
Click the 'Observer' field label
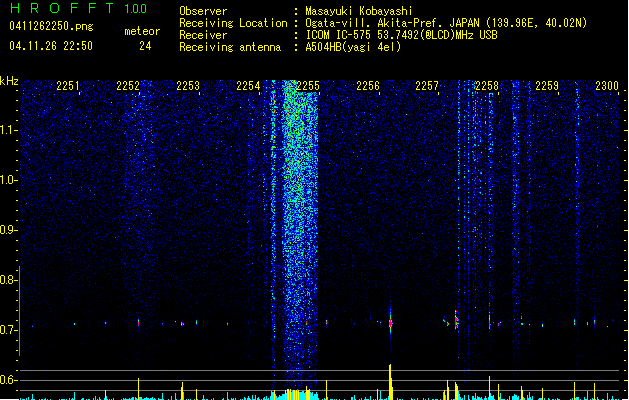pos(203,11)
